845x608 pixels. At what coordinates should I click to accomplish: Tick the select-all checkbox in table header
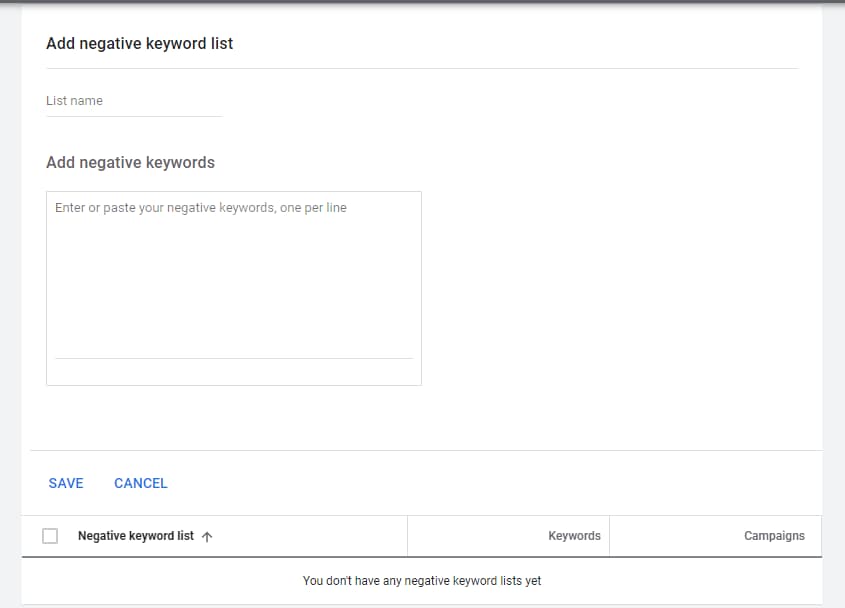click(x=50, y=536)
